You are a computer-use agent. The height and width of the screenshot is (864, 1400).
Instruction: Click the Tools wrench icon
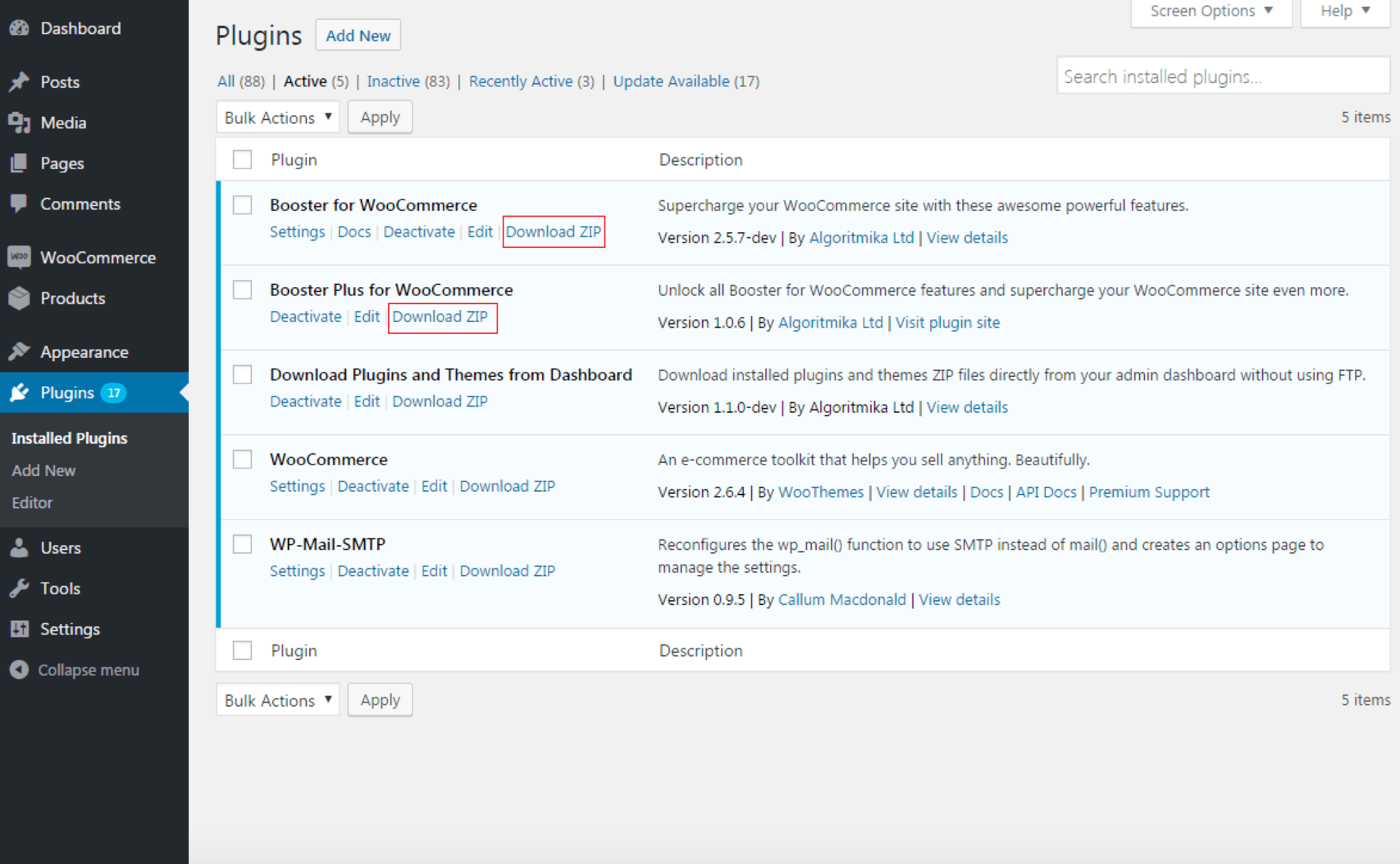[20, 588]
